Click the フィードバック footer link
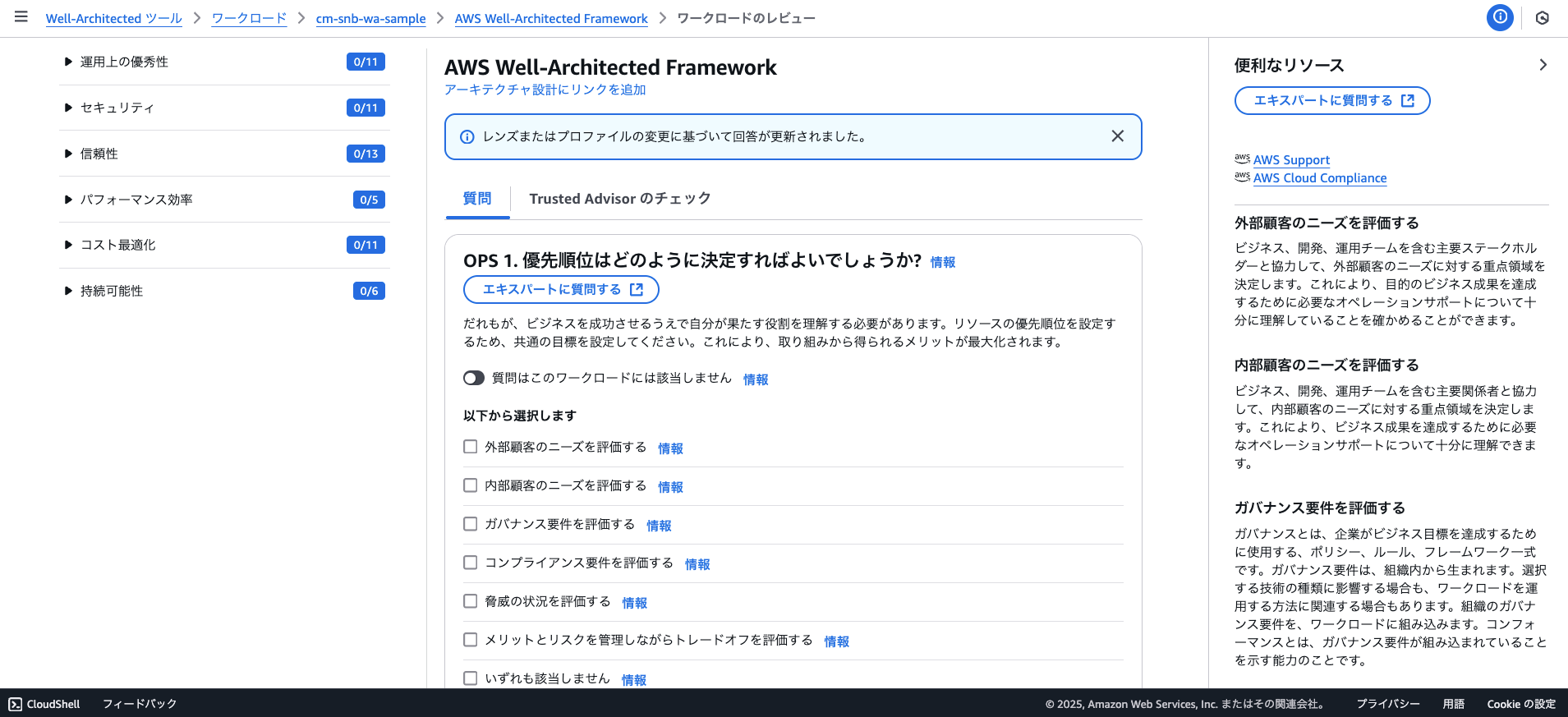The width and height of the screenshot is (1568, 717). [x=140, y=704]
